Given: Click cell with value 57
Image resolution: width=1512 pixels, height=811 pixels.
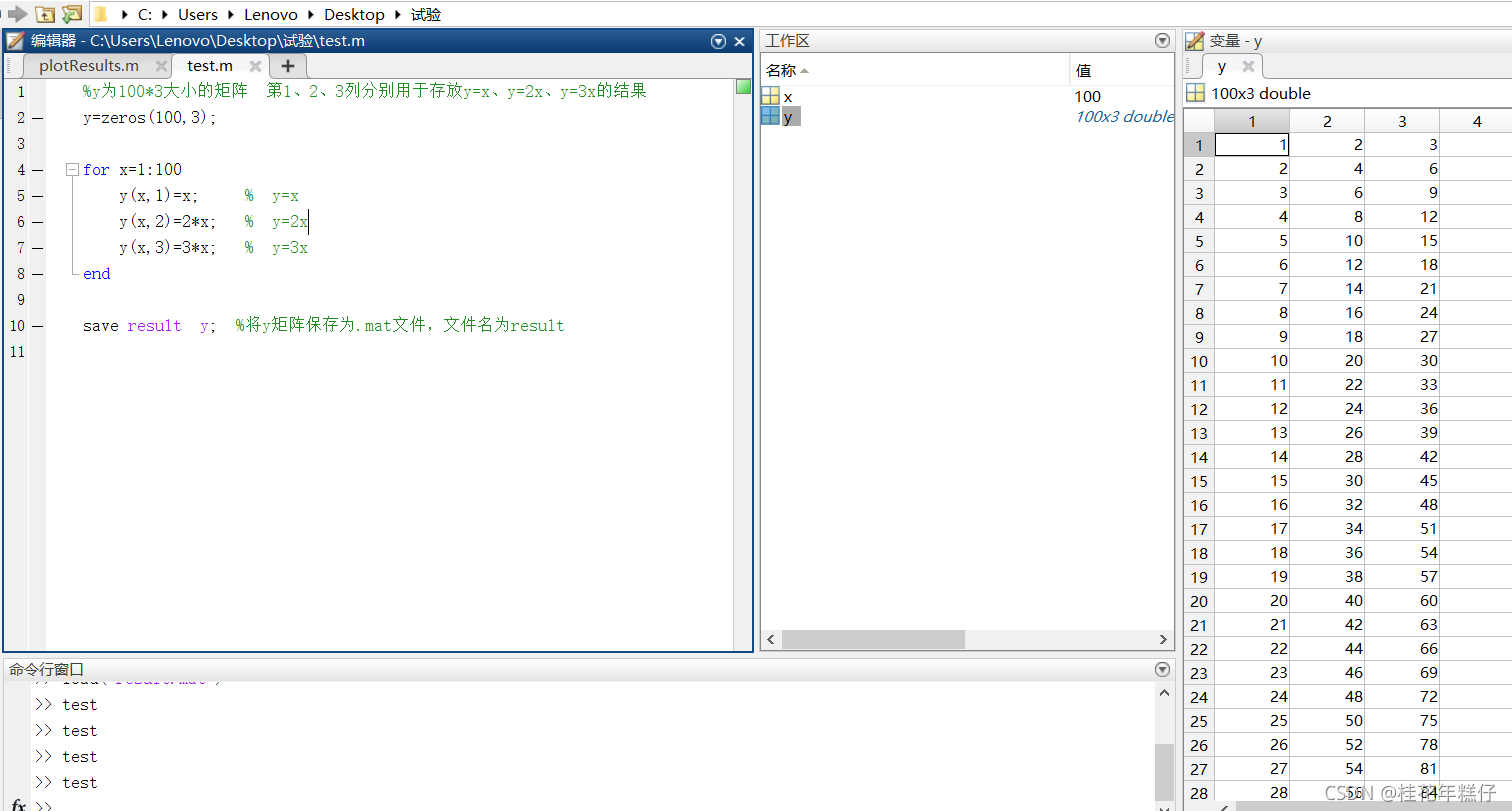Looking at the screenshot, I should 1402,577.
